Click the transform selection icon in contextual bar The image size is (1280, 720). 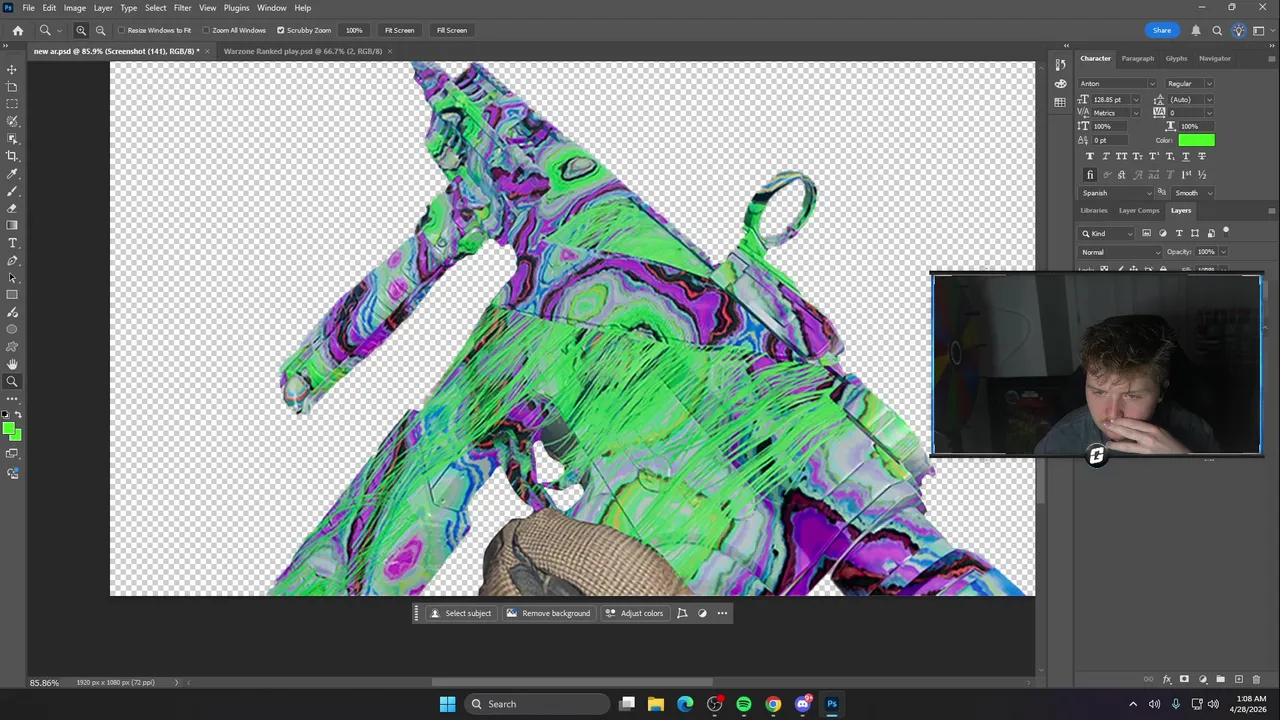[x=682, y=613]
